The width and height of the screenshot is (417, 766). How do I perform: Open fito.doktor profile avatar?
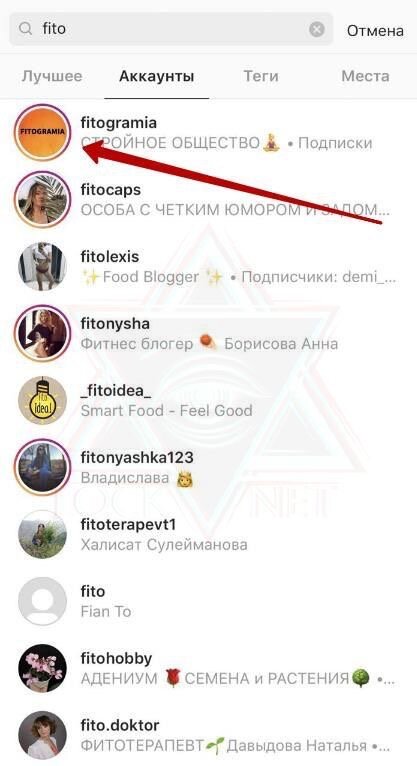[x=42, y=735]
